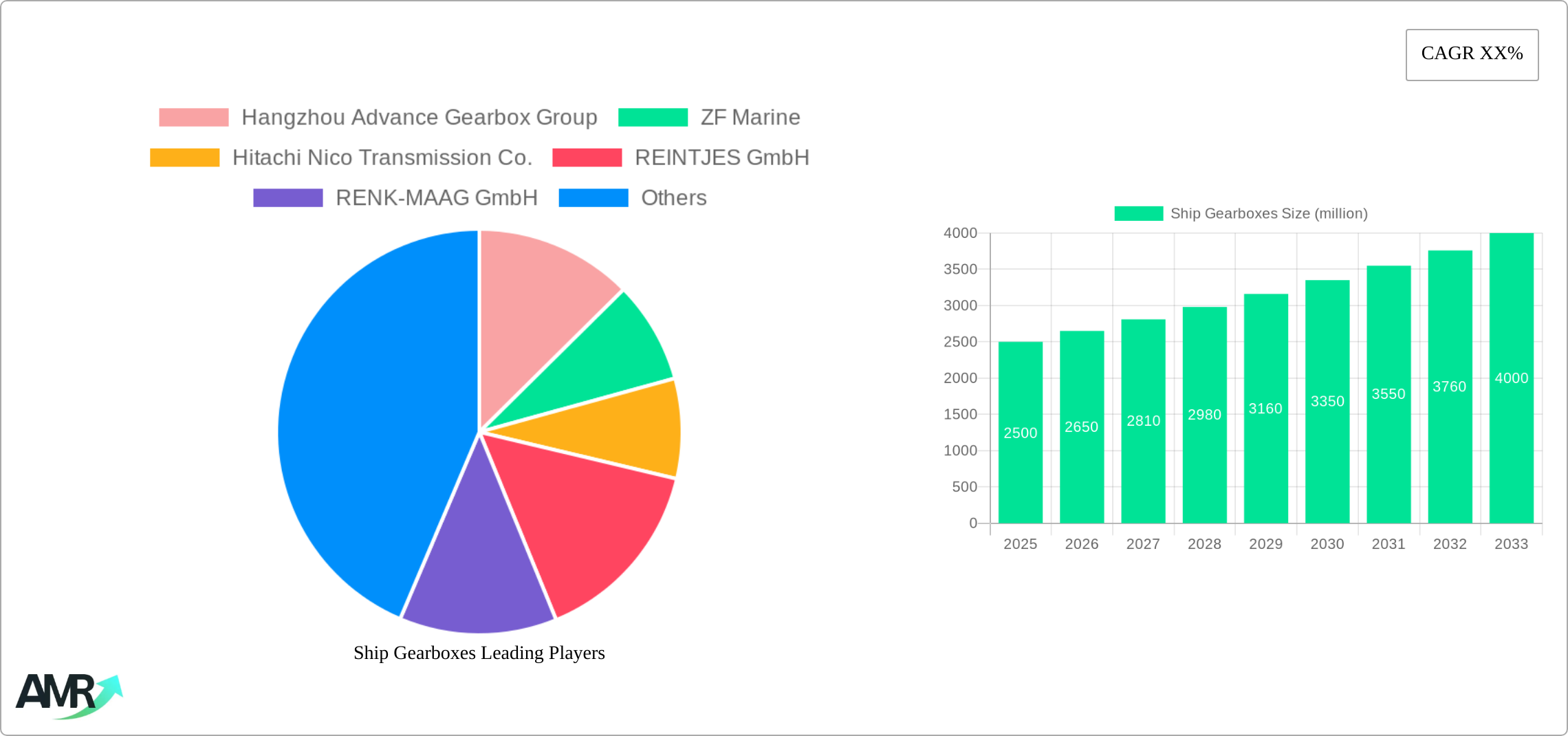Click the blue Others legend marker
Screen dimensions: 1568x736
click(x=593, y=197)
